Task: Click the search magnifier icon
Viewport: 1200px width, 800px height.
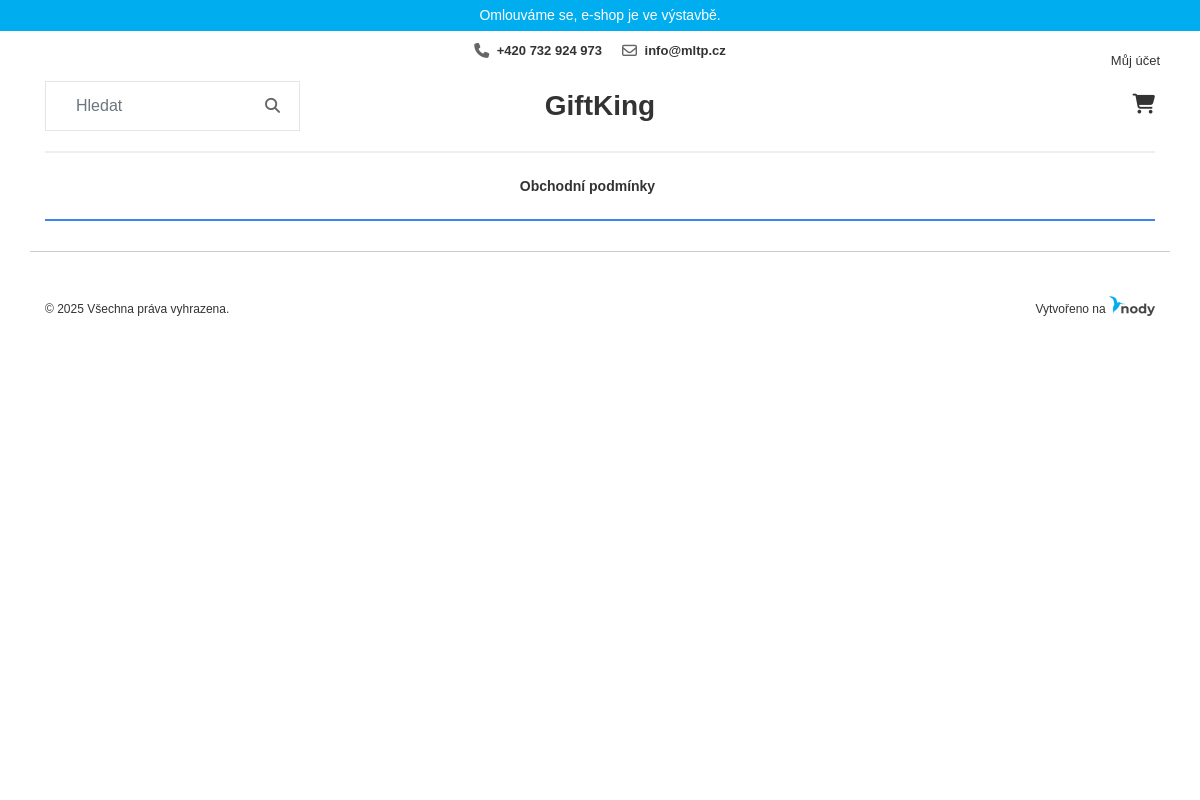Action: [272, 105]
